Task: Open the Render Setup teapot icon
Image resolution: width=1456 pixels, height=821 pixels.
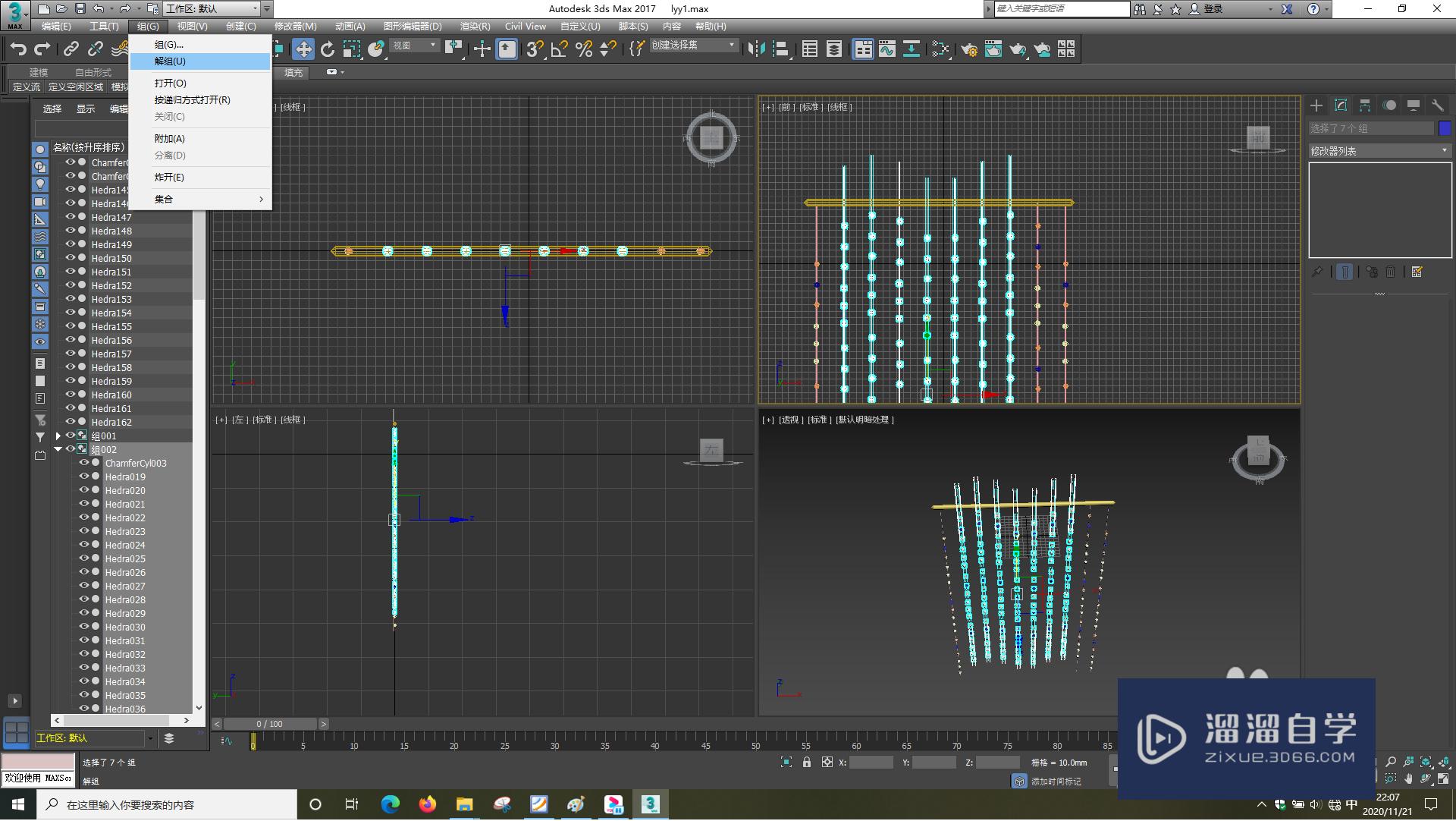Action: pyautogui.click(x=969, y=49)
